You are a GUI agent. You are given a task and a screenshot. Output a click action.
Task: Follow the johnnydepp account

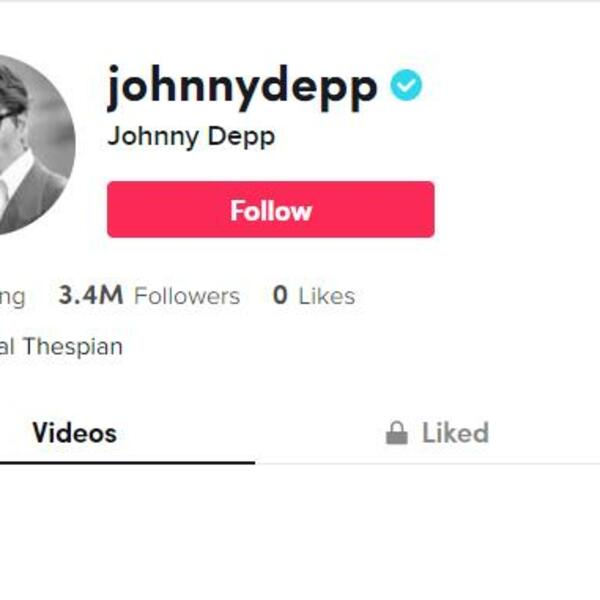(x=271, y=209)
